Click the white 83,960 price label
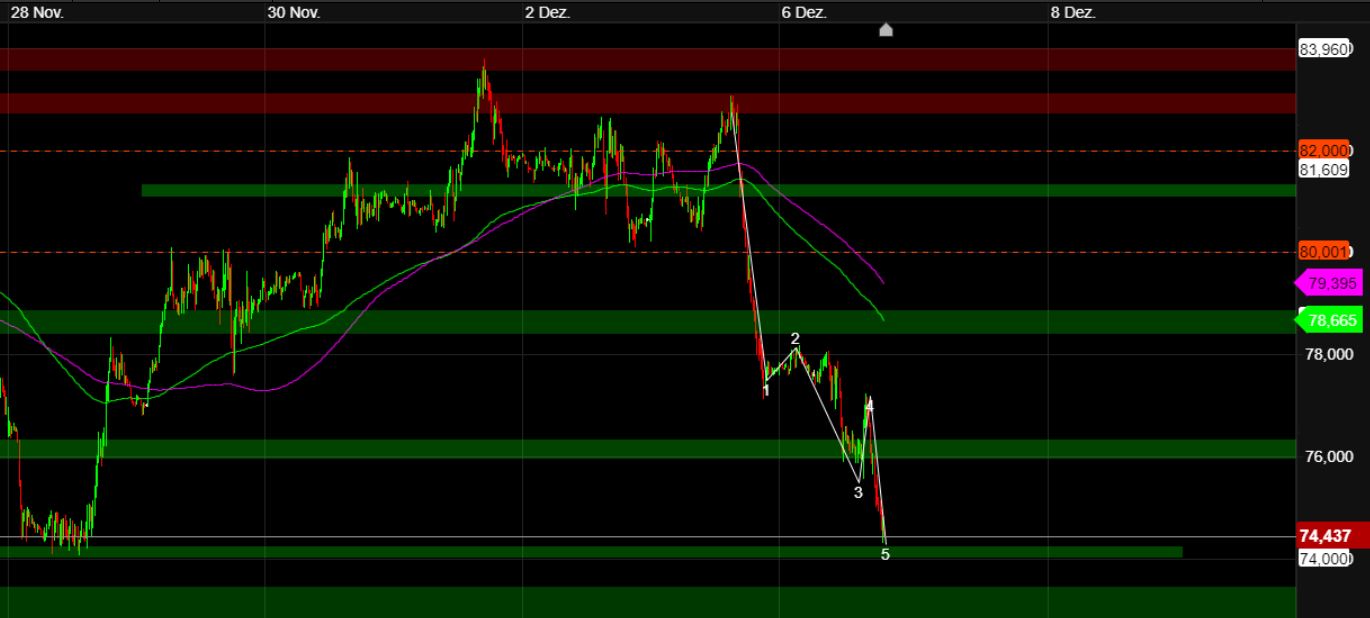 click(1322, 46)
